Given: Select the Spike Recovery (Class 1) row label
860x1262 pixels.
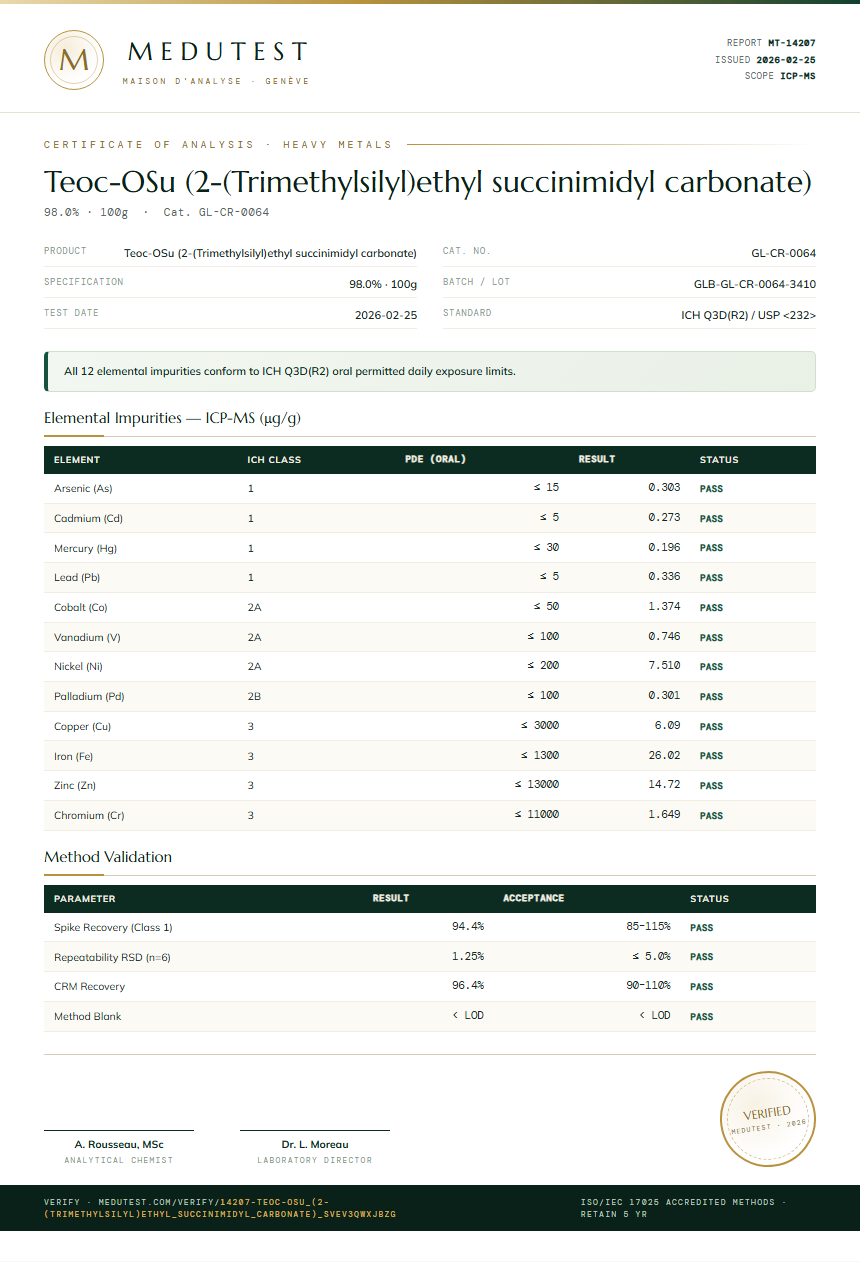Looking at the screenshot, I should tap(113, 928).
